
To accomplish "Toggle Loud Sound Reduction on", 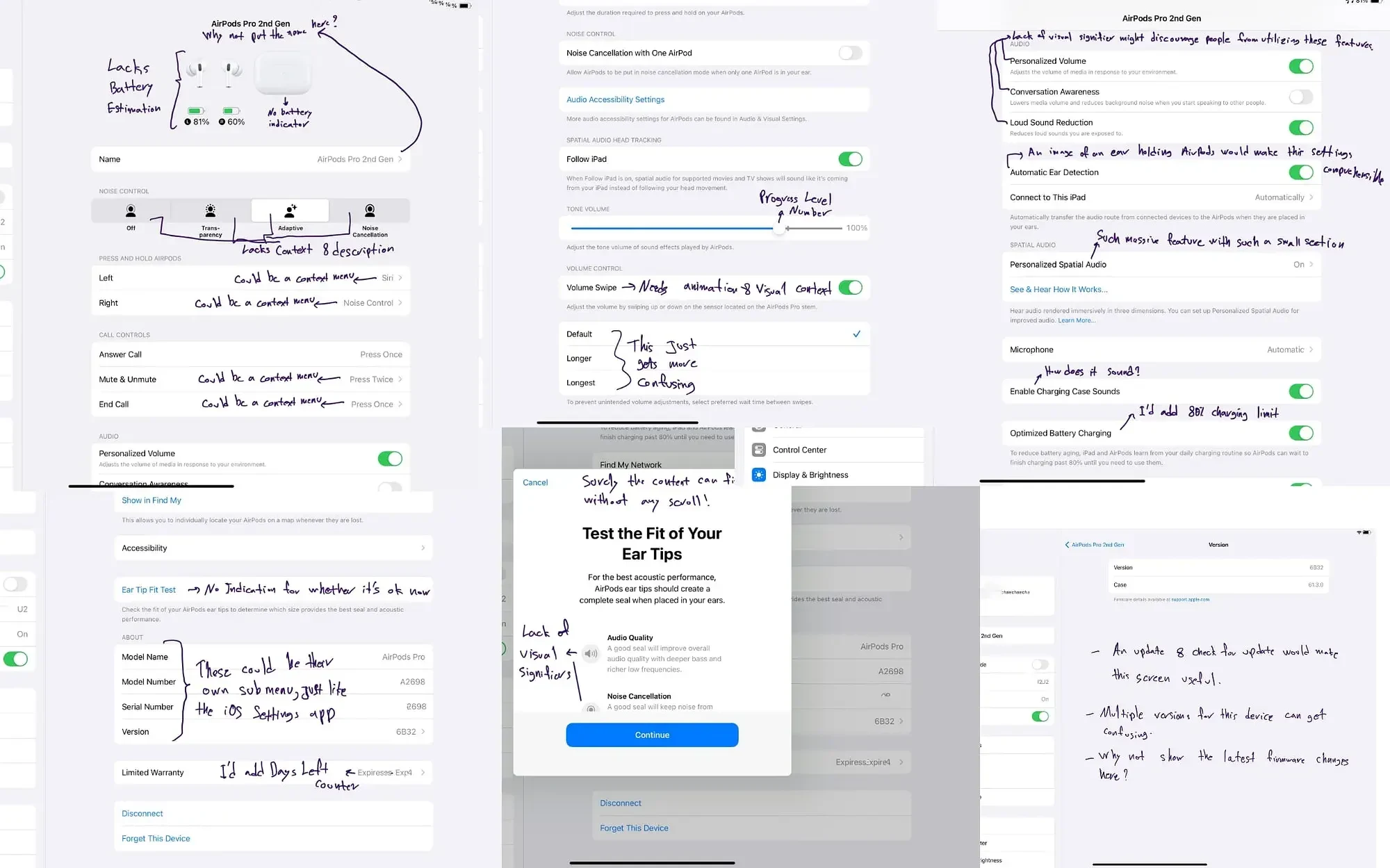I will click(1300, 127).
